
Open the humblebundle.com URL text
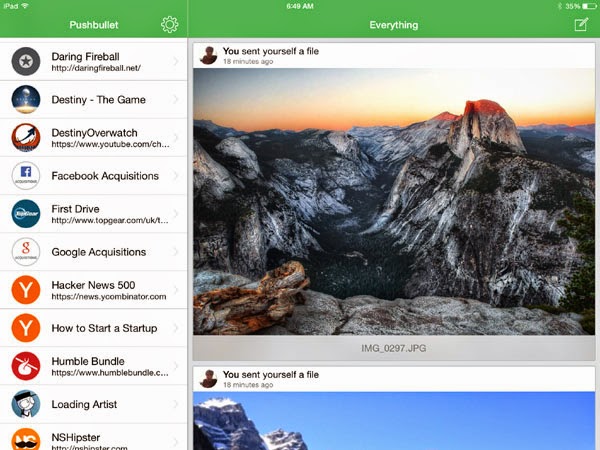coord(110,373)
